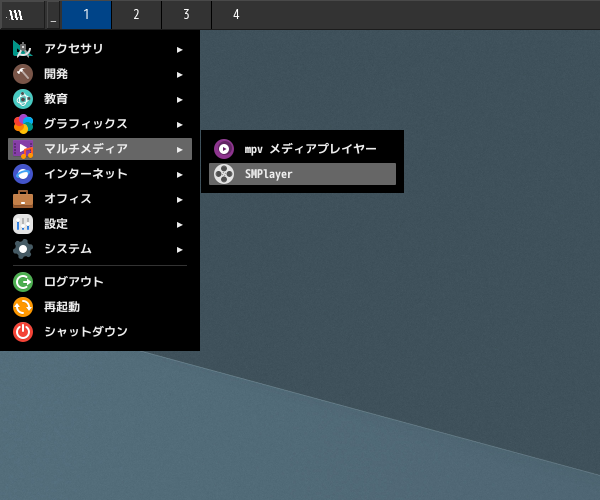Launch SMPlayer from the submenu
This screenshot has height=500, width=600.
302,174
